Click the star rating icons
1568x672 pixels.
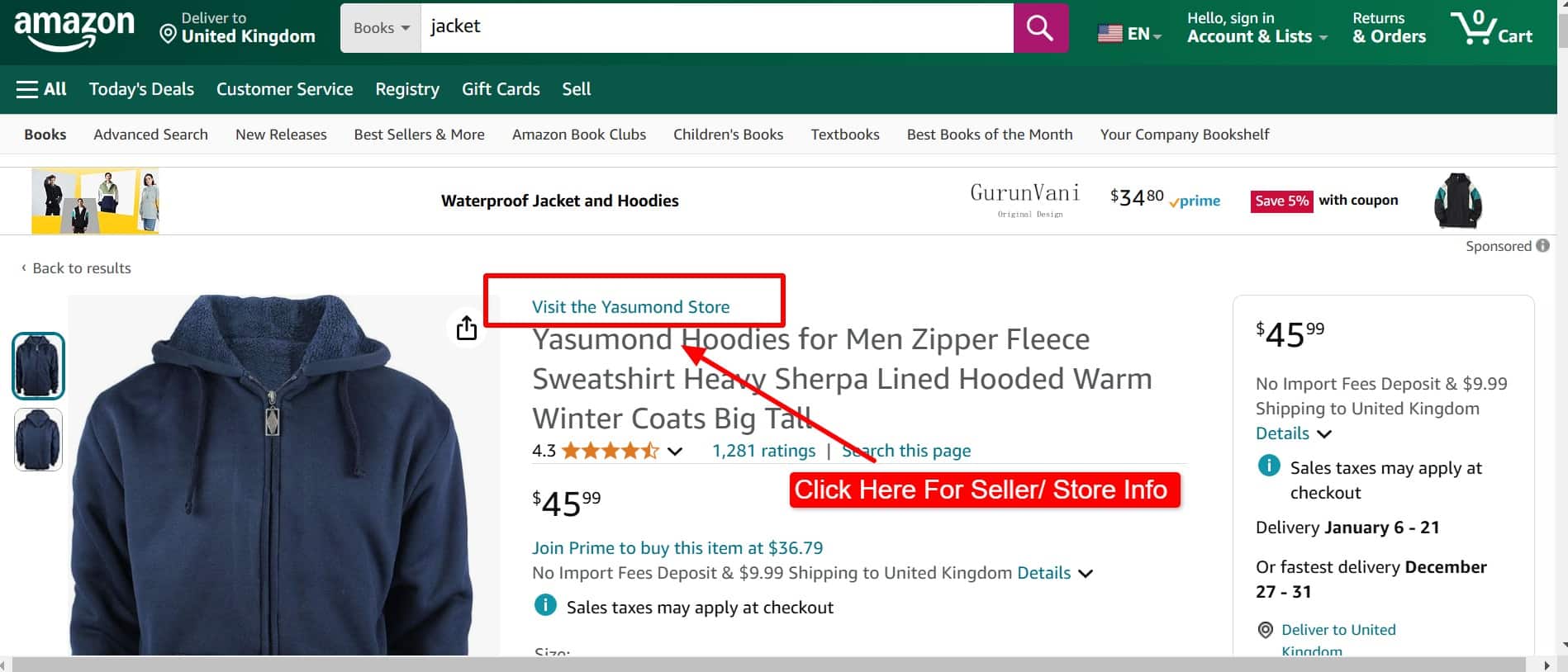(x=610, y=451)
